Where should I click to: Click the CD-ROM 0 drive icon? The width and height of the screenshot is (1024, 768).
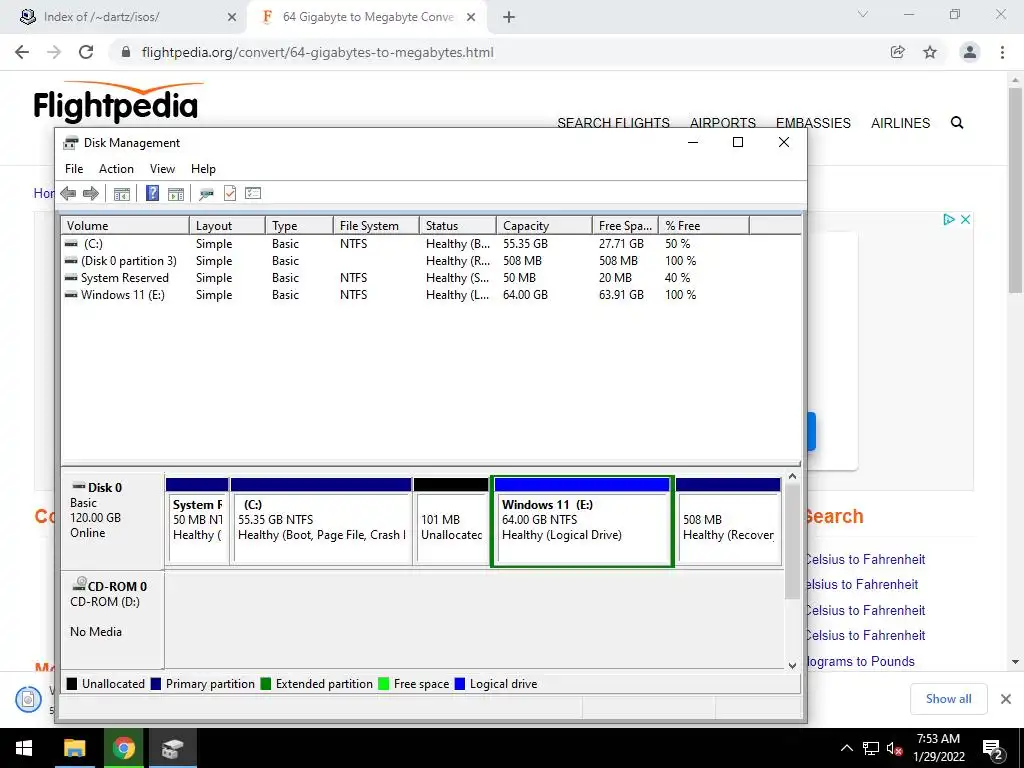[x=79, y=583]
